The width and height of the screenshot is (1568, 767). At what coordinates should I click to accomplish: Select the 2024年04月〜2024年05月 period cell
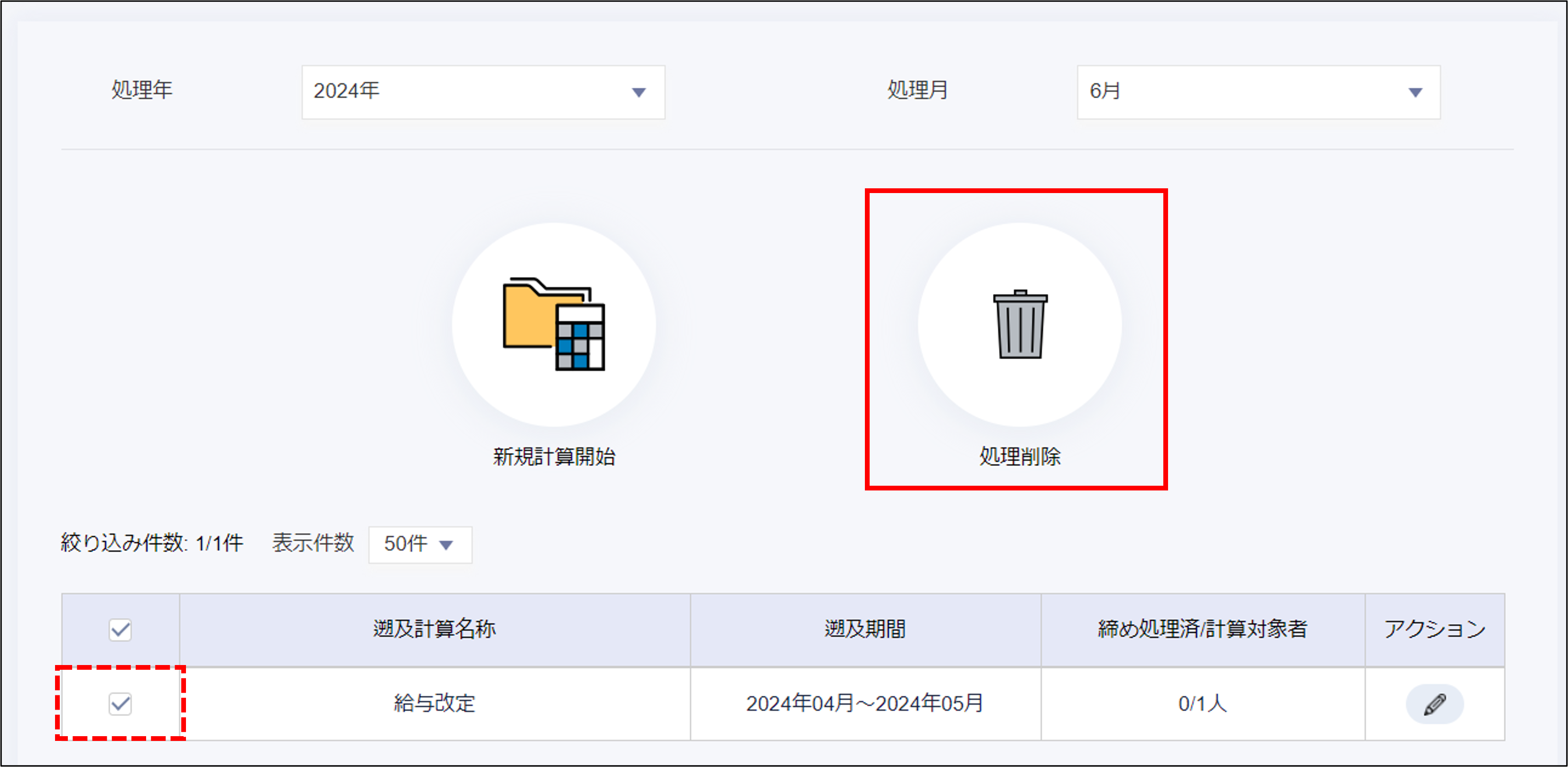[x=865, y=703]
